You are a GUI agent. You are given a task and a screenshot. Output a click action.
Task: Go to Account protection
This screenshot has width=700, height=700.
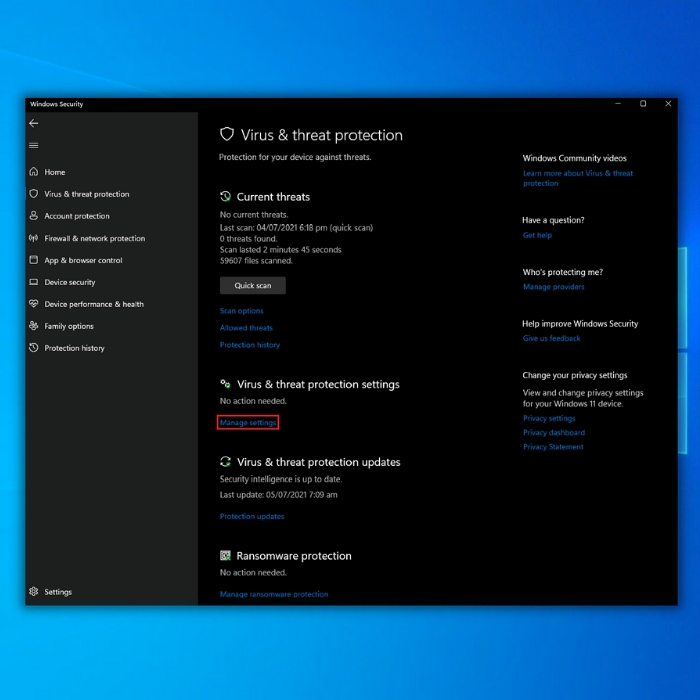(77, 216)
